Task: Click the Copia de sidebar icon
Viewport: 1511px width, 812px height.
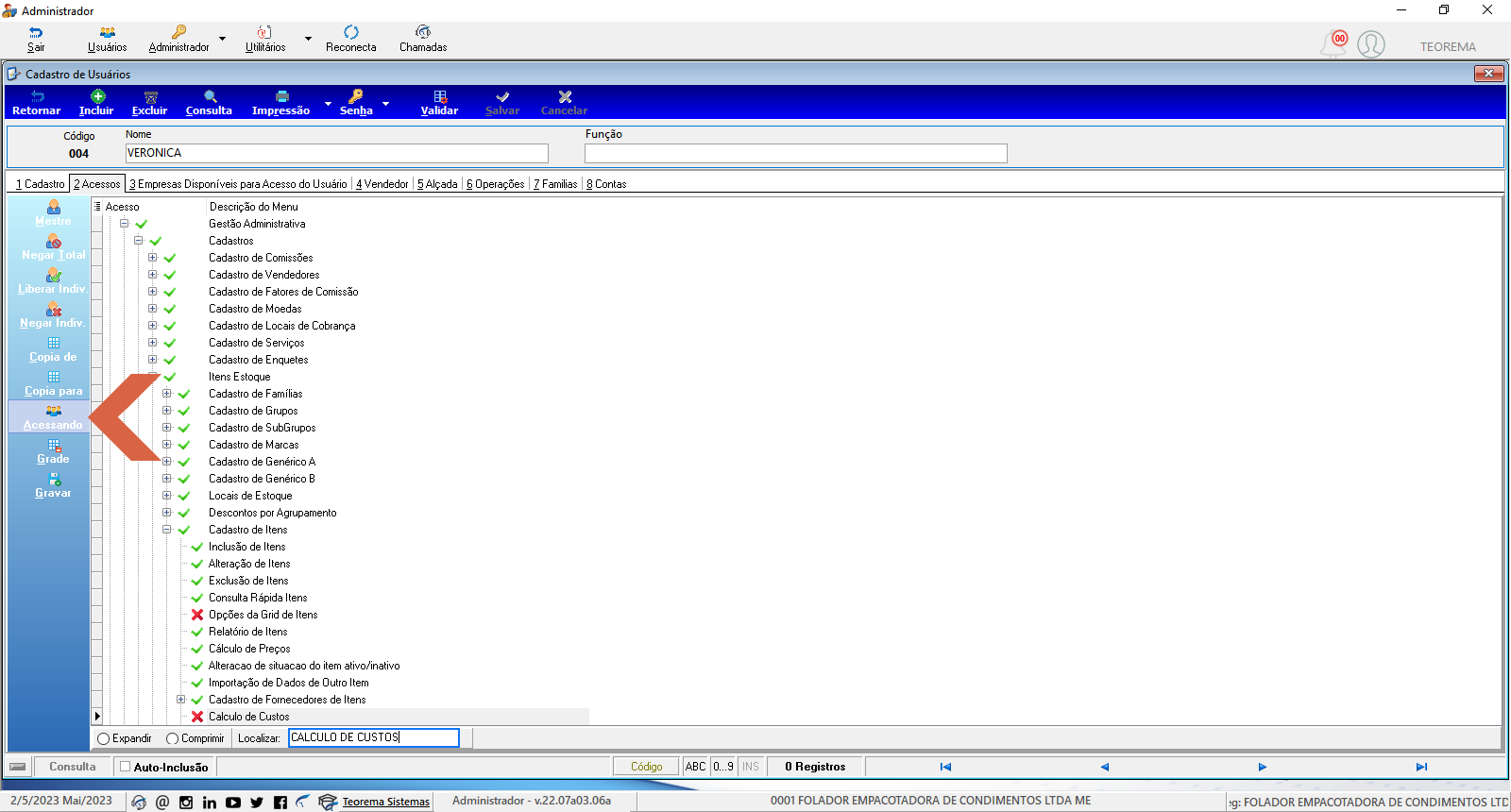Action: (54, 343)
